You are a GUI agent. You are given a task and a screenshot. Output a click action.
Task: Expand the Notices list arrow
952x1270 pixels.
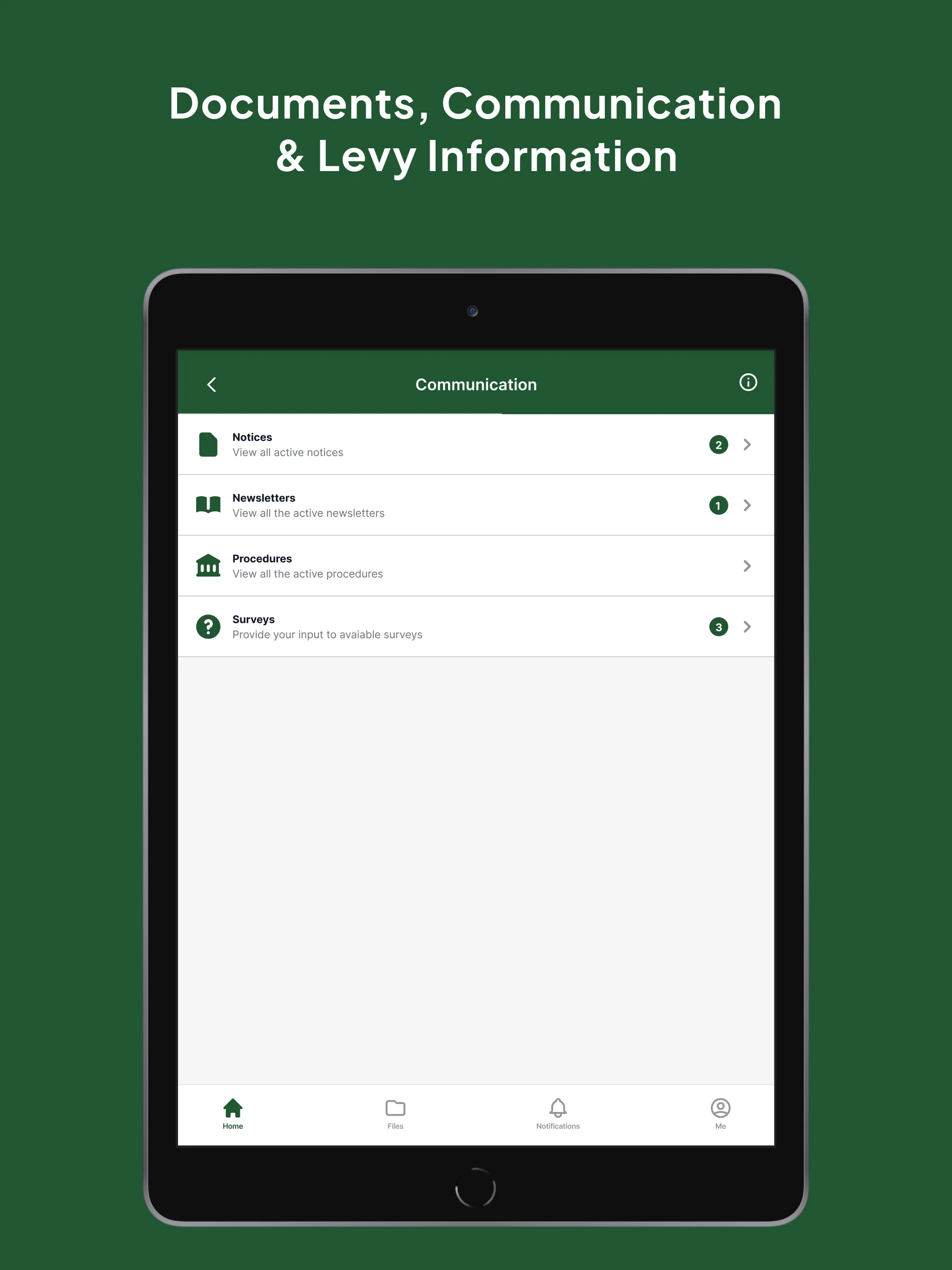pos(749,445)
